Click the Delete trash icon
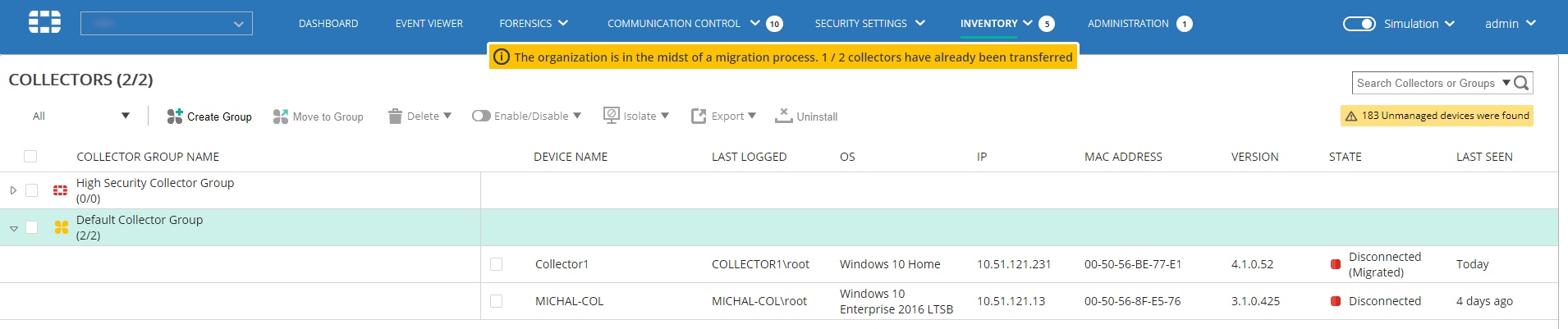Viewport: 1568px width, 329px height. pos(395,117)
